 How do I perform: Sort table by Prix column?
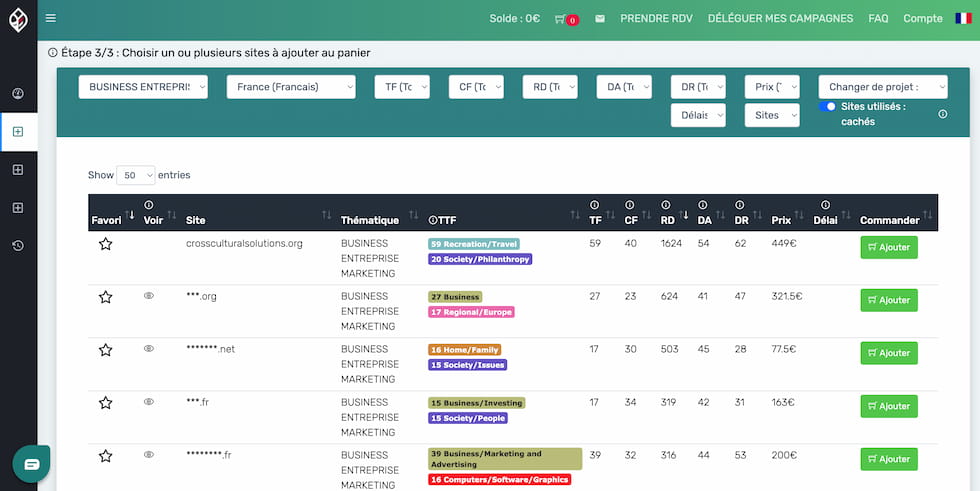pos(787,213)
